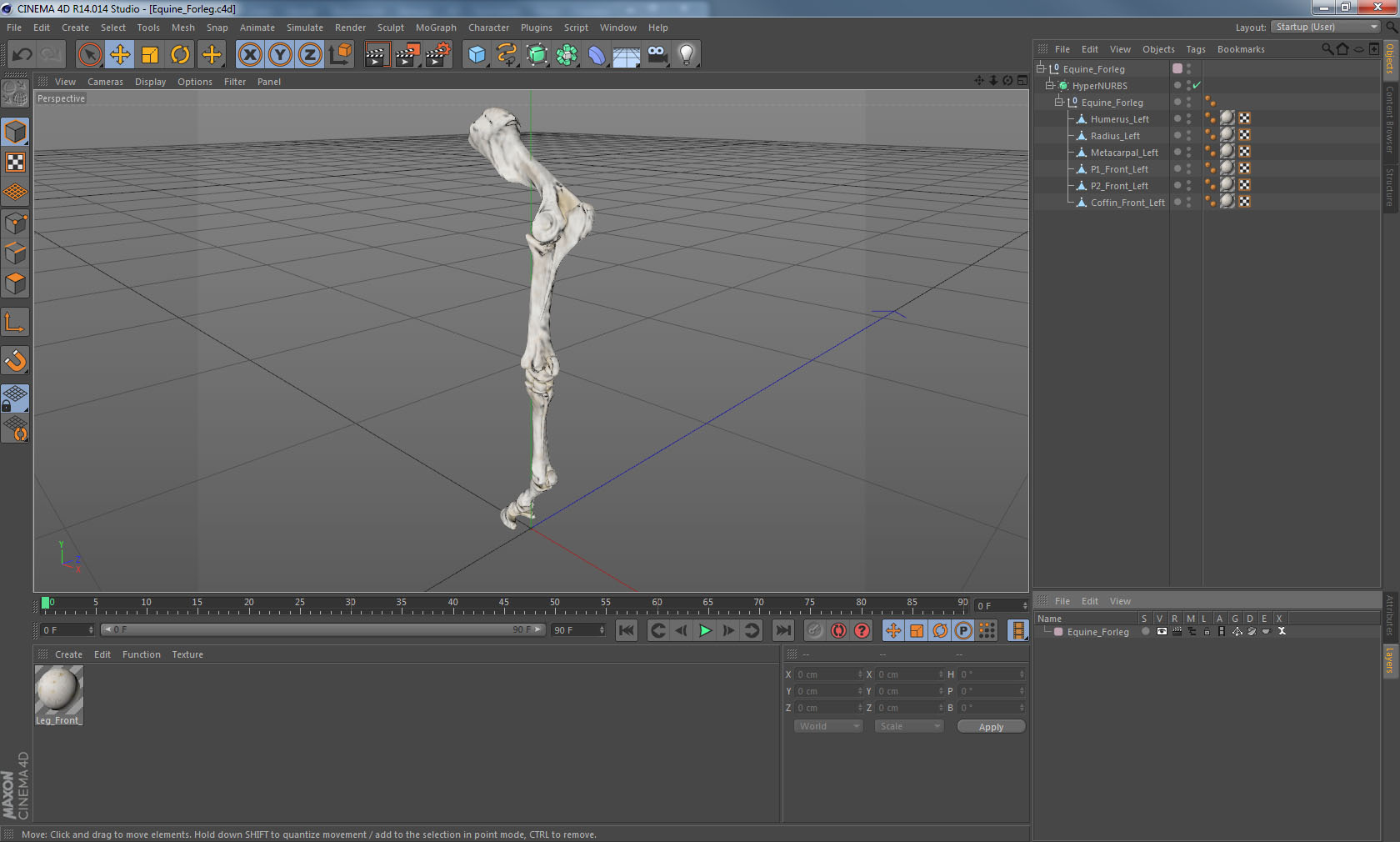The width and height of the screenshot is (1400, 842).
Task: Open the Layout dropdown Startup (User)
Action: click(x=1326, y=28)
